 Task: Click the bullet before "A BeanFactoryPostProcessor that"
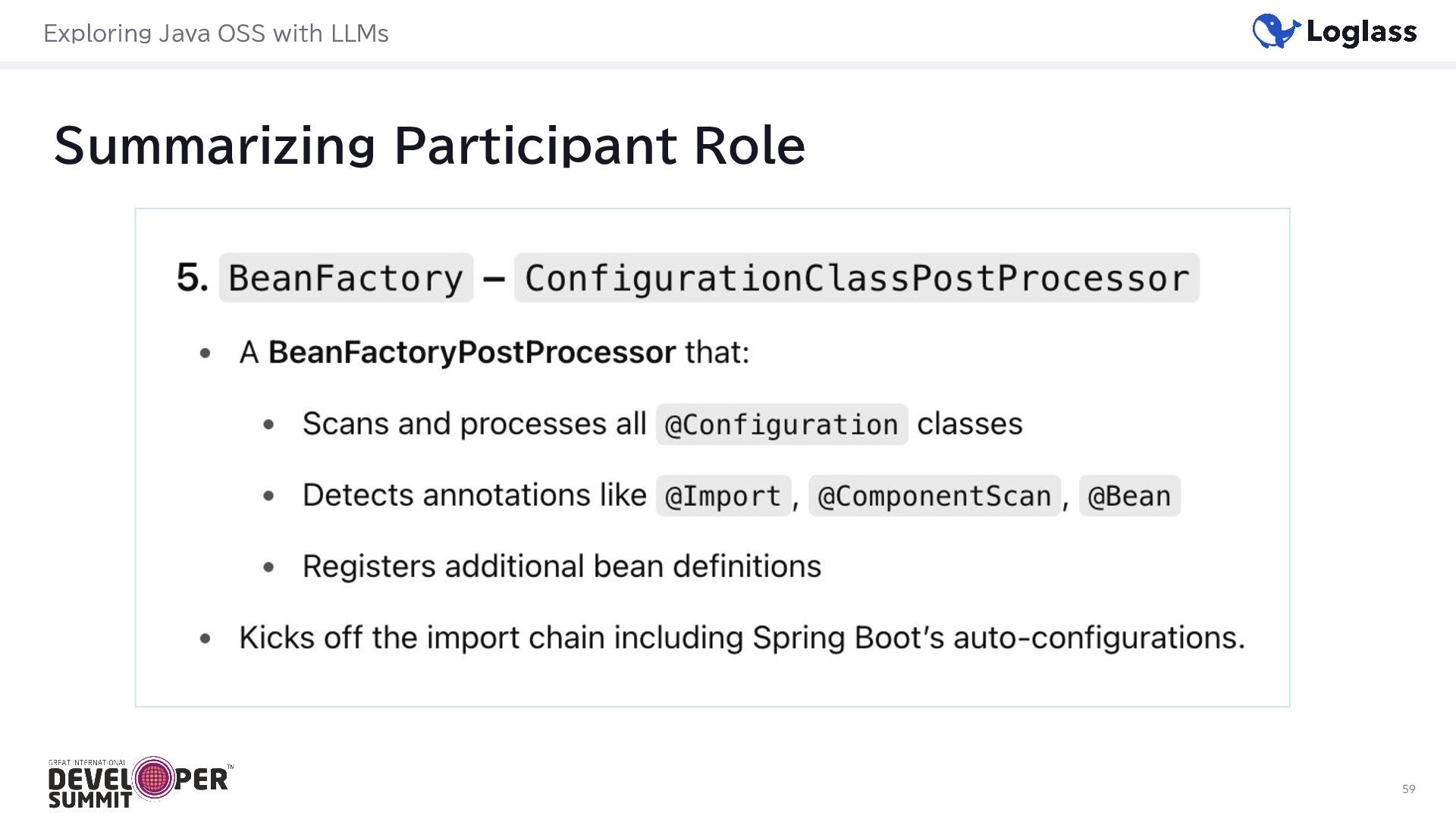(x=205, y=353)
